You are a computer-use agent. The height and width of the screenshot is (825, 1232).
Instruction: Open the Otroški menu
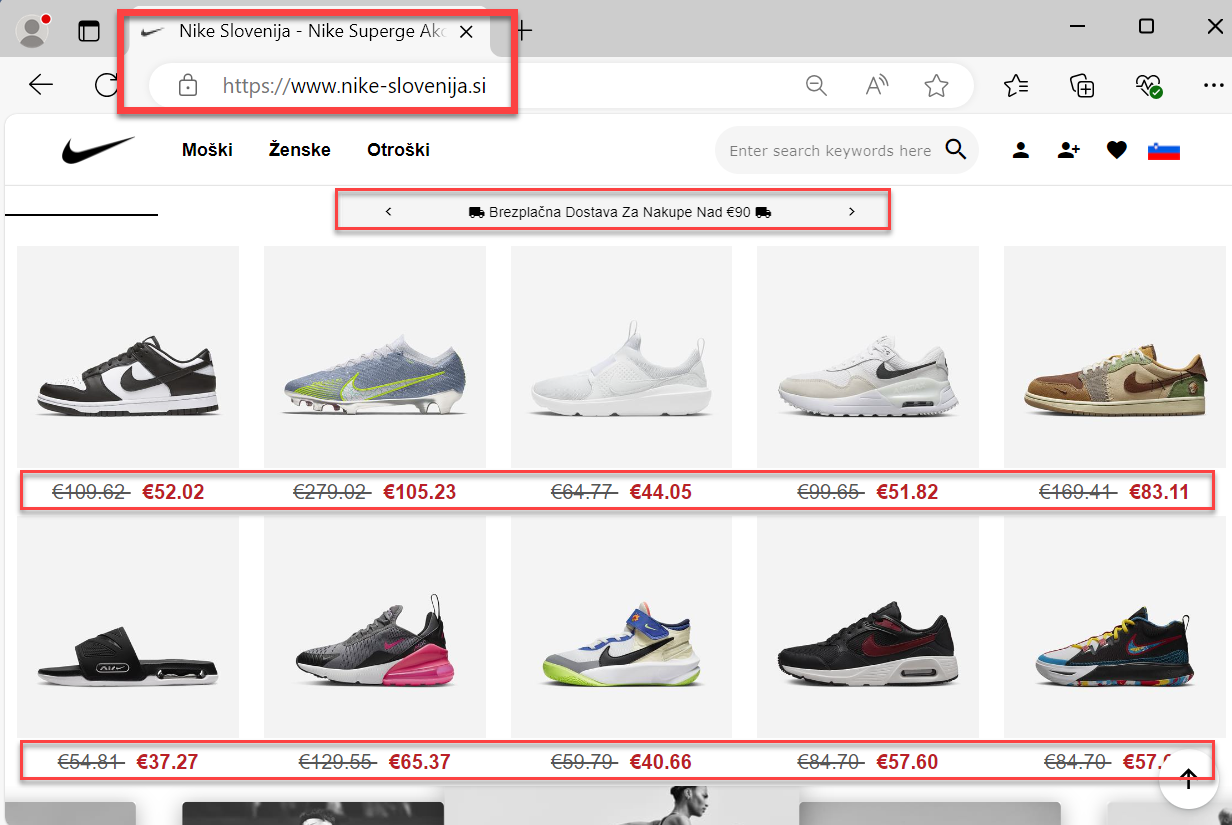(x=398, y=150)
